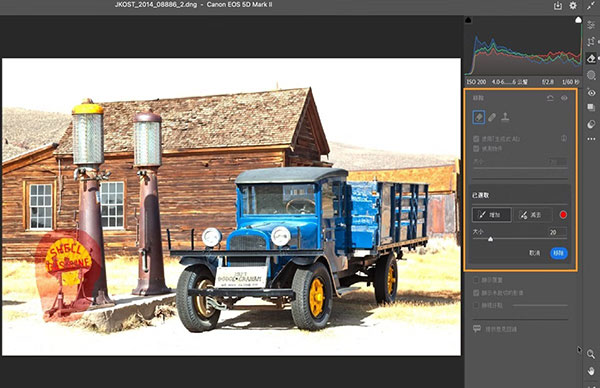
Task: Toggle the Use Generative AI checkbox
Action: coord(476,139)
